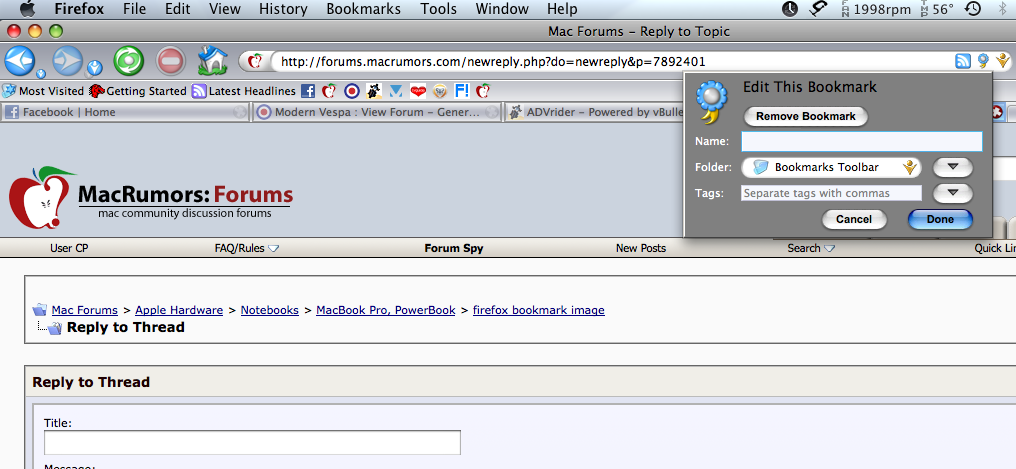Click the blue ribbon icon in bookmark panel
The image size is (1016, 469).
[710, 102]
